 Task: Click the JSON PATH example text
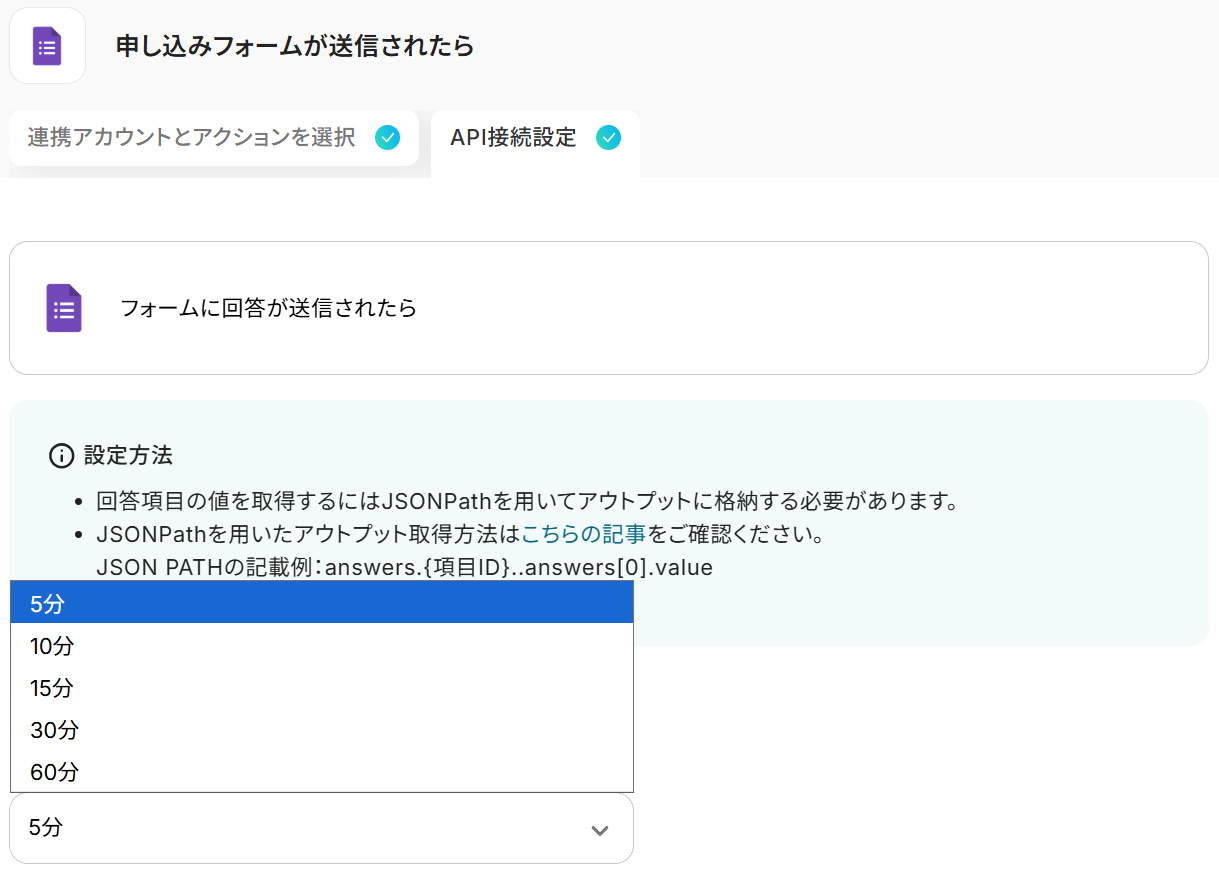tap(404, 568)
